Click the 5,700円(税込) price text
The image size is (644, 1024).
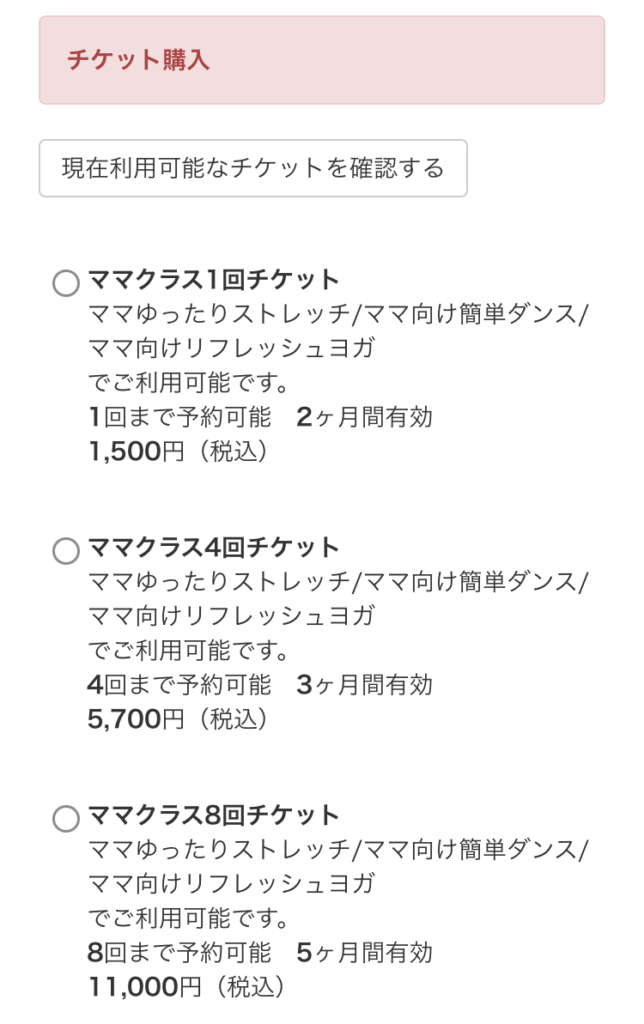179,720
